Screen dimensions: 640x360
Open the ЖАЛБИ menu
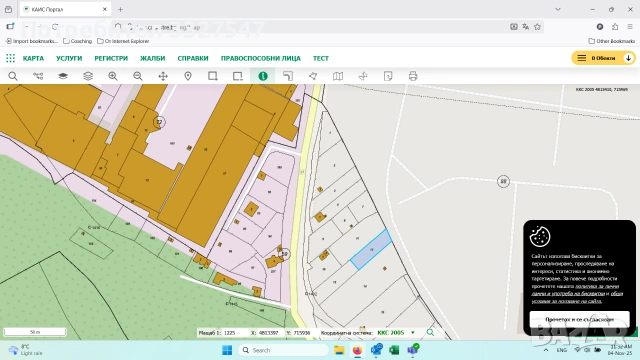[x=153, y=58]
